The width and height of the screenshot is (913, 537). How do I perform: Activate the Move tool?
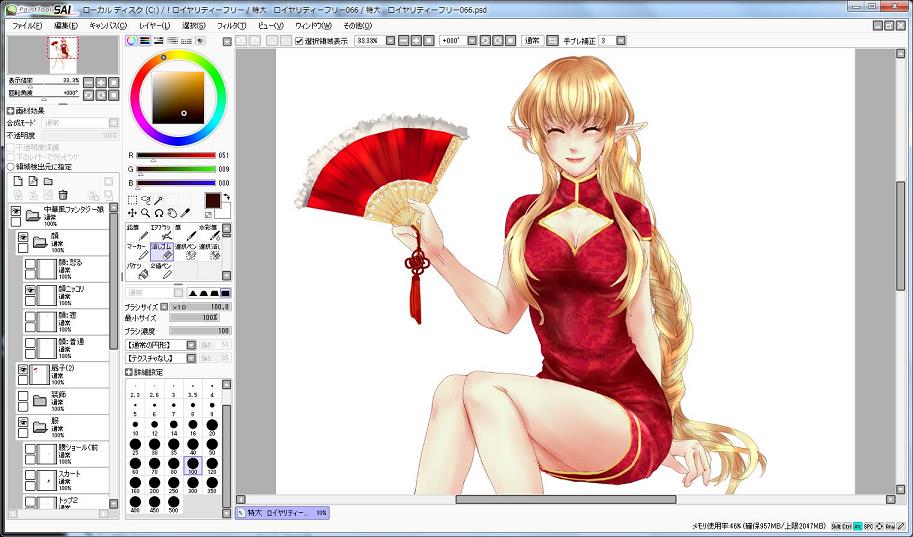coord(133,213)
